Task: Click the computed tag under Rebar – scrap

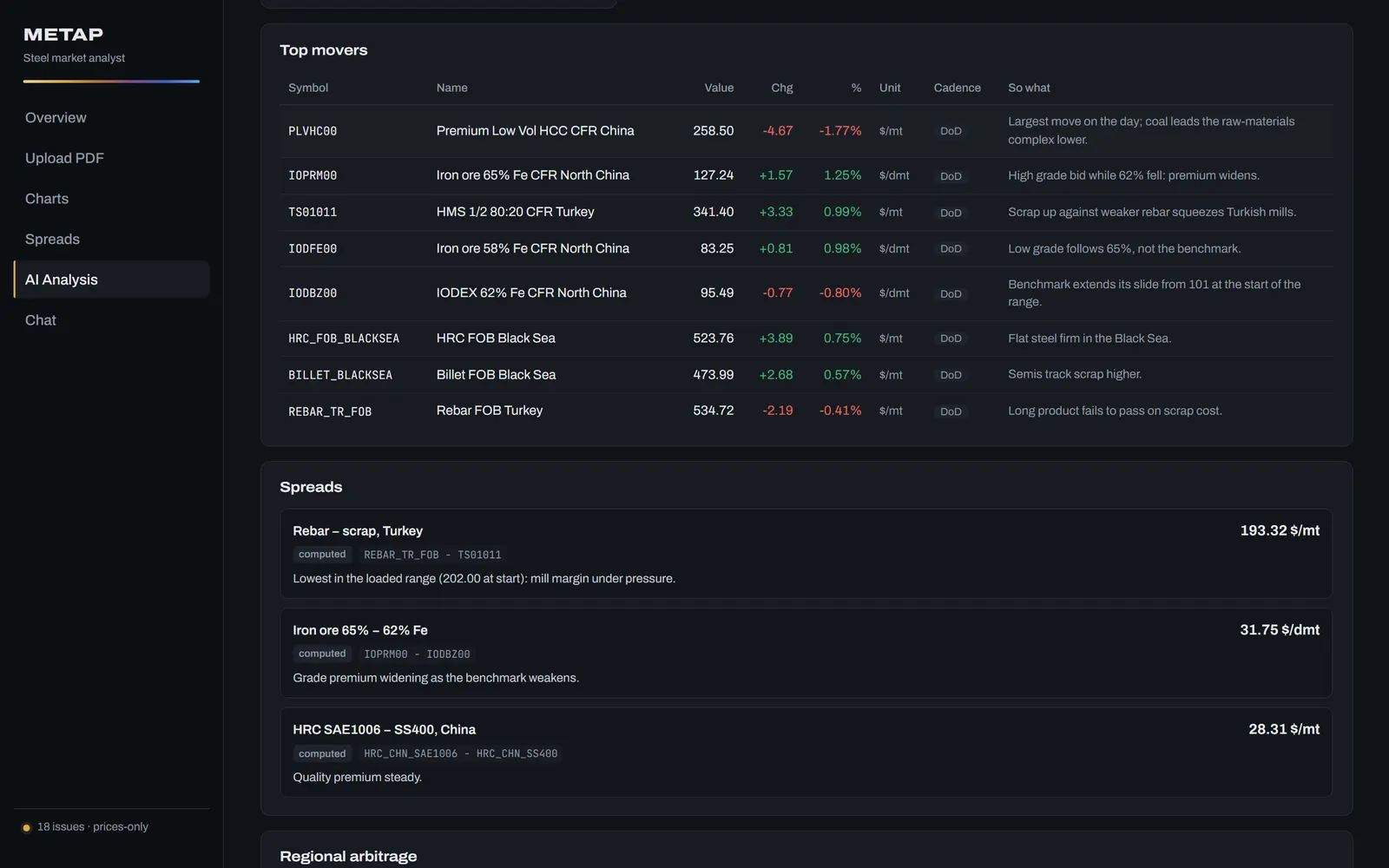Action: point(322,555)
